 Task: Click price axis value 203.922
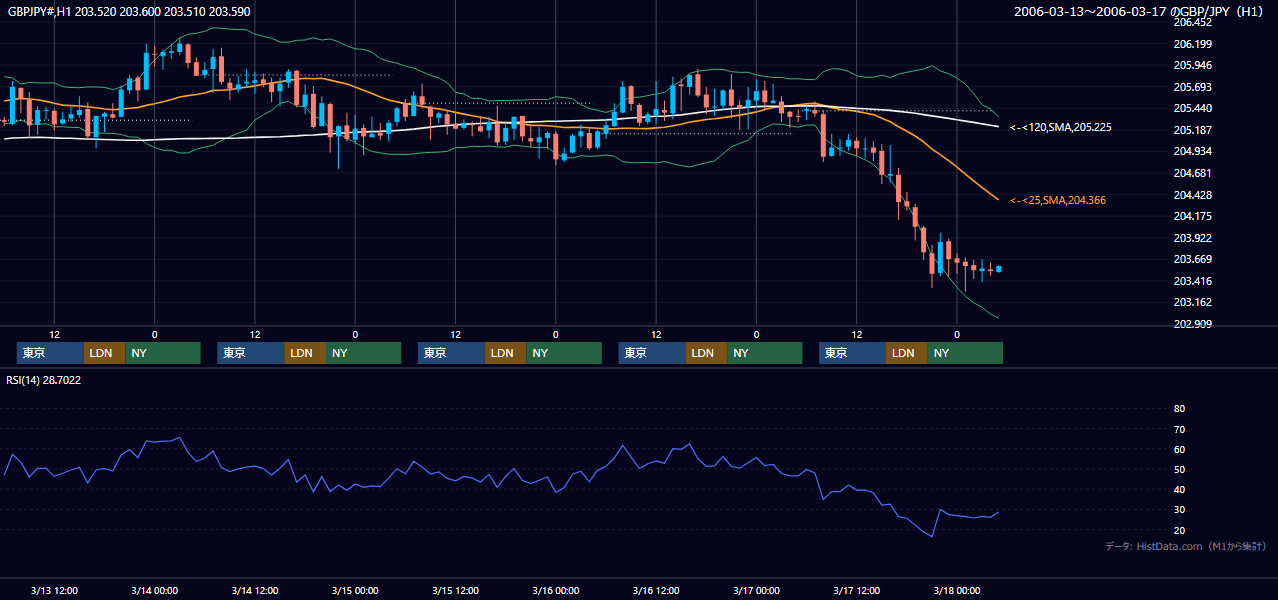[1193, 238]
